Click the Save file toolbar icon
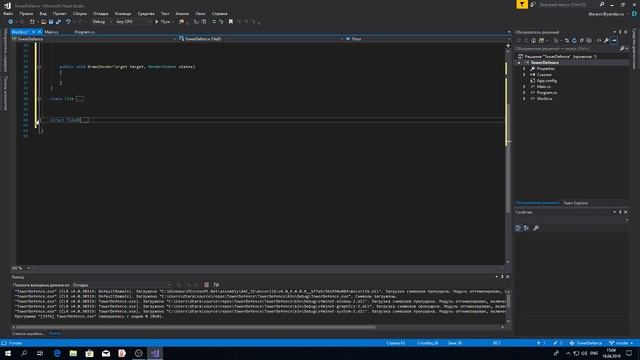 tap(51, 22)
